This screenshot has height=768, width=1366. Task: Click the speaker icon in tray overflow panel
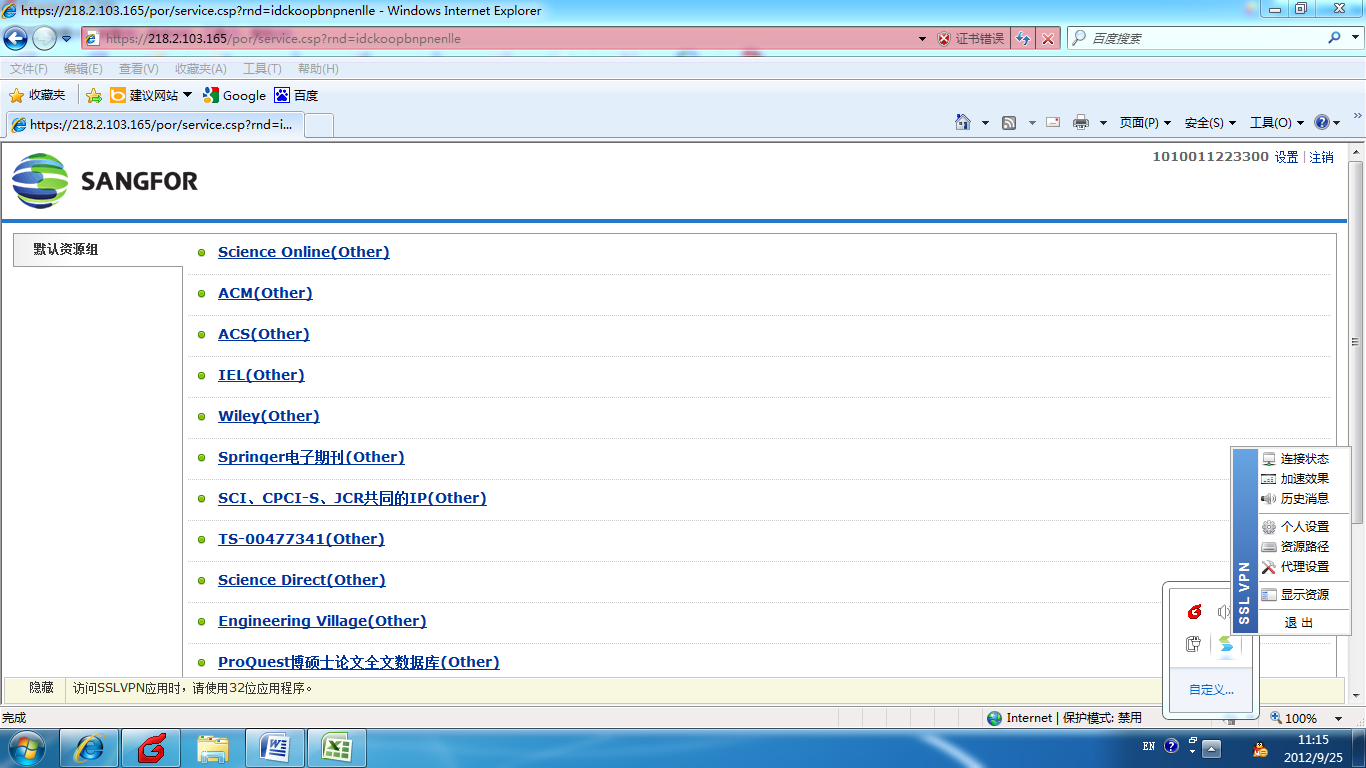pyautogui.click(x=1224, y=612)
